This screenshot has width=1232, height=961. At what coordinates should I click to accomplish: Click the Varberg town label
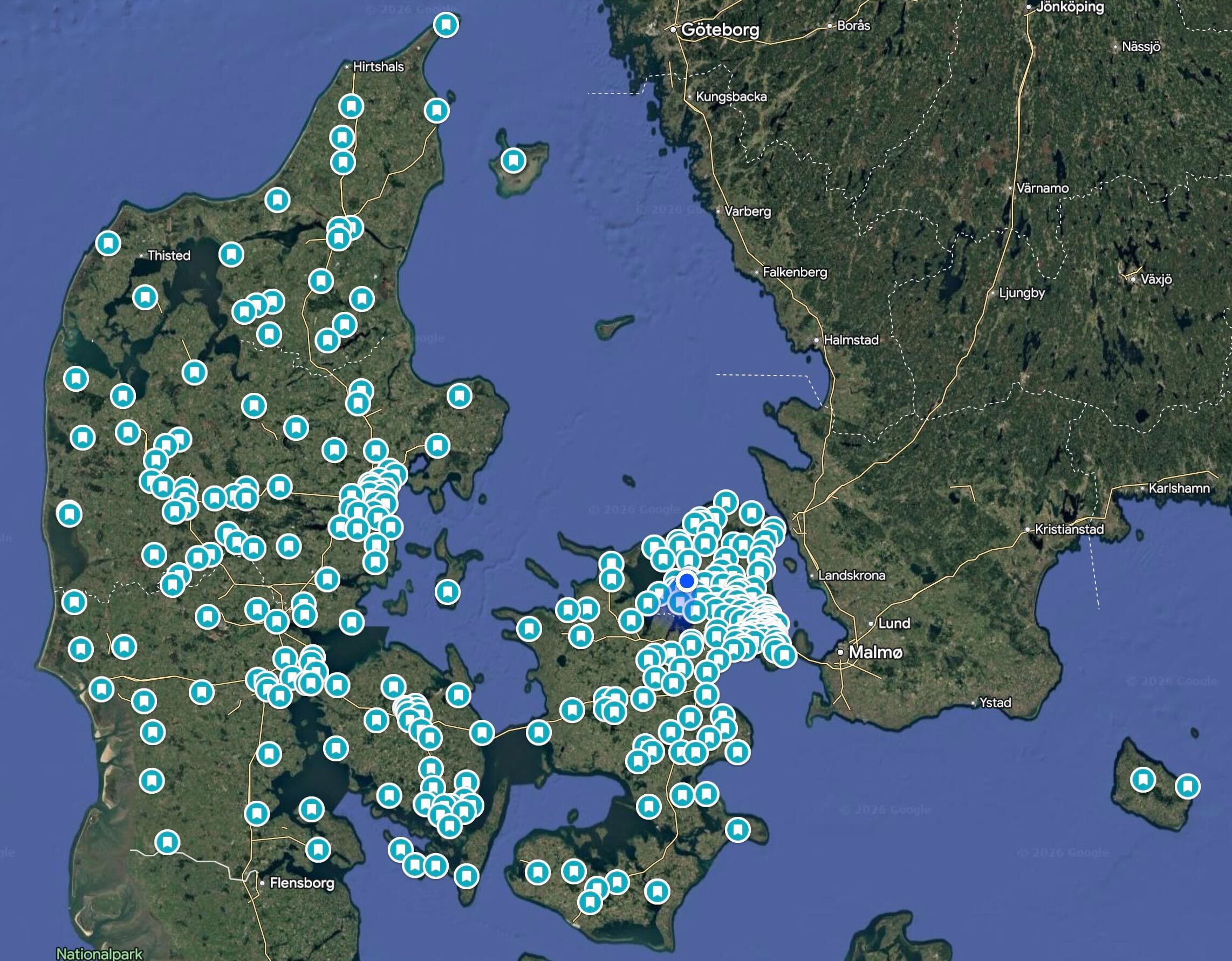(x=748, y=211)
